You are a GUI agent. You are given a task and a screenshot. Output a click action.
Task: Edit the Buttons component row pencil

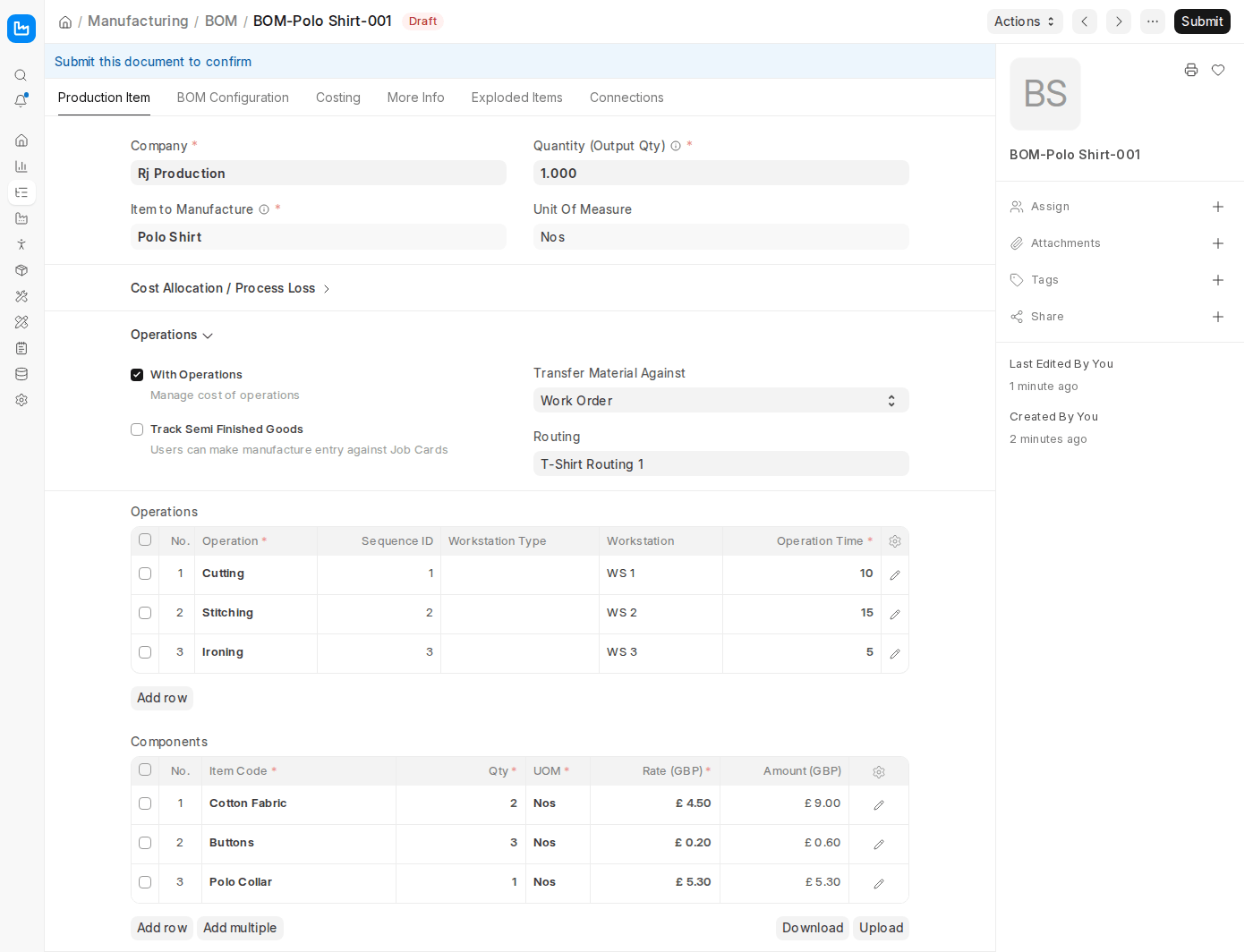point(879,845)
